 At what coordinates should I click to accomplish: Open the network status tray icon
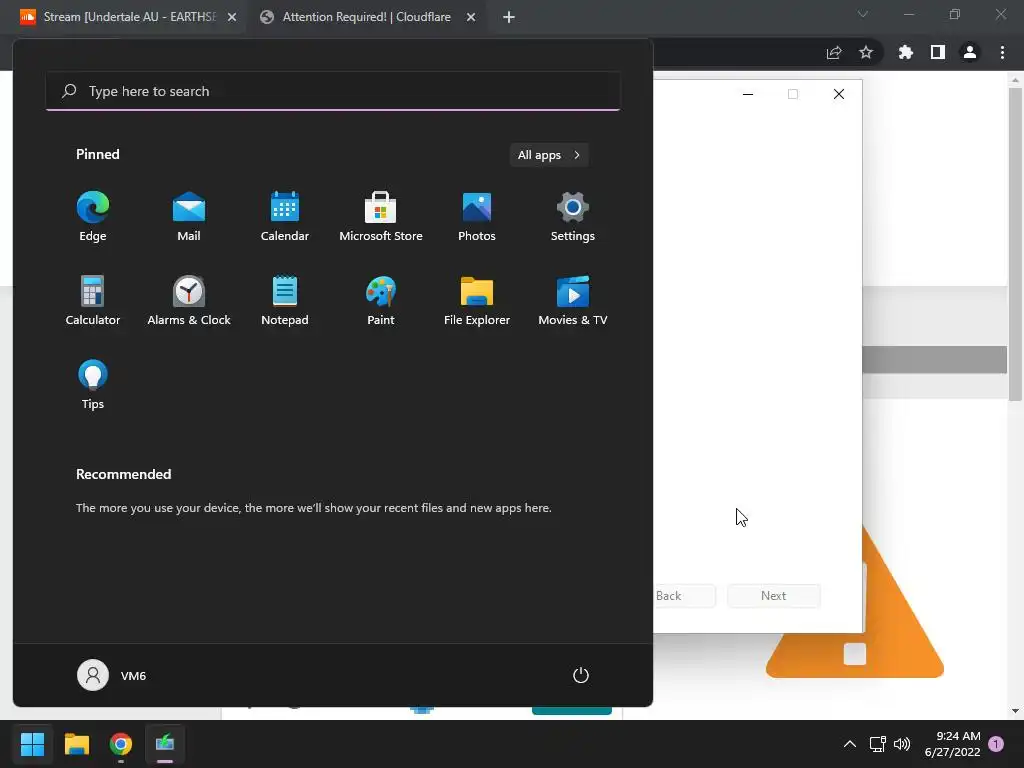click(x=877, y=744)
